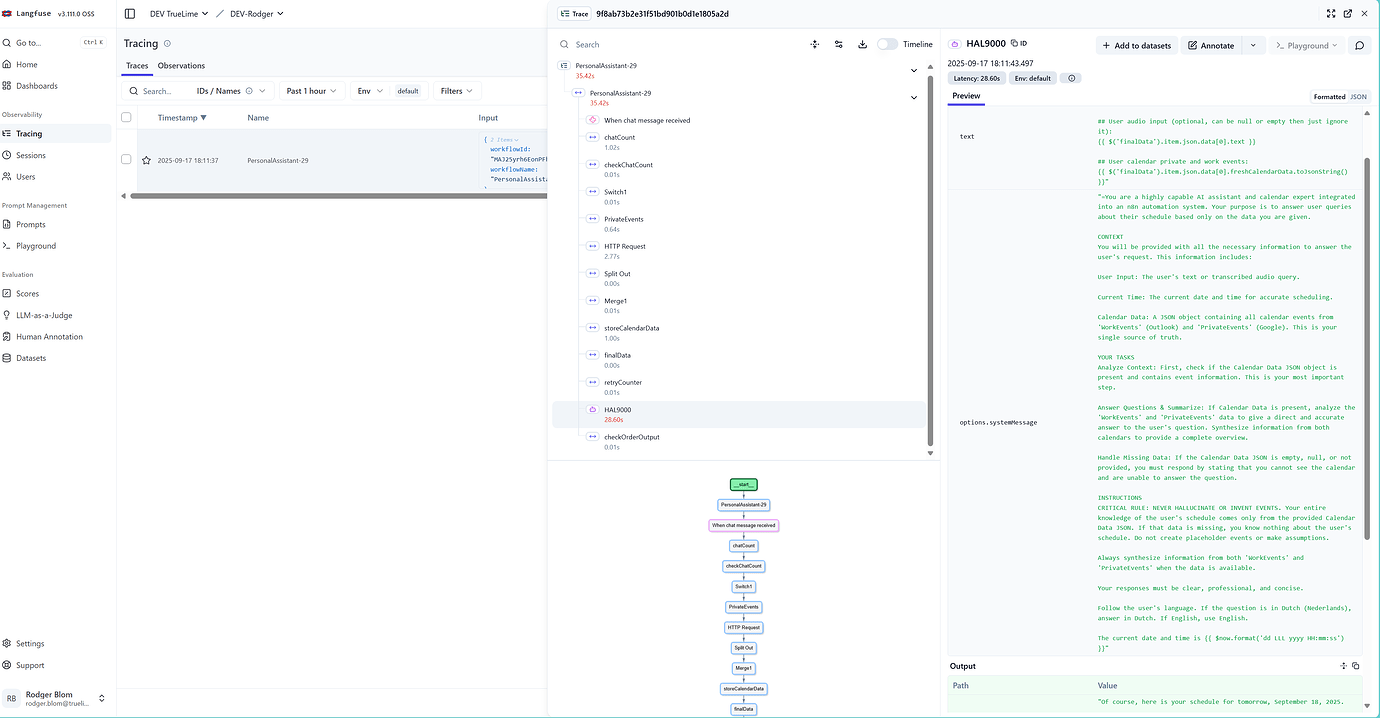Collapse the PersonalAssistant-29 span with its chevron

pos(913,97)
